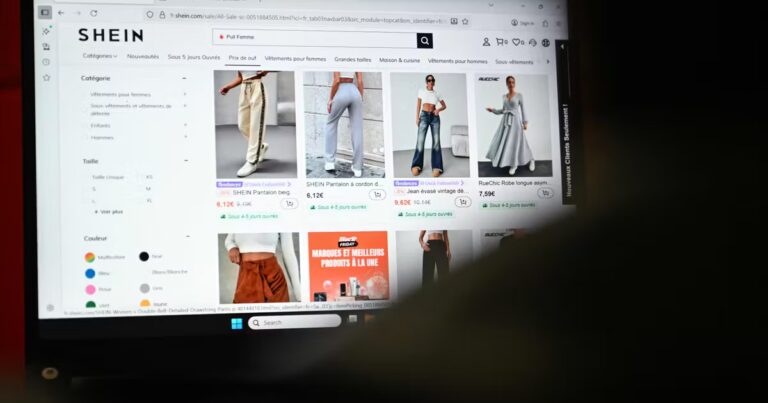Screen dimensions: 768x403
Task: Check the Enfants category checkbox
Action: click(85, 125)
